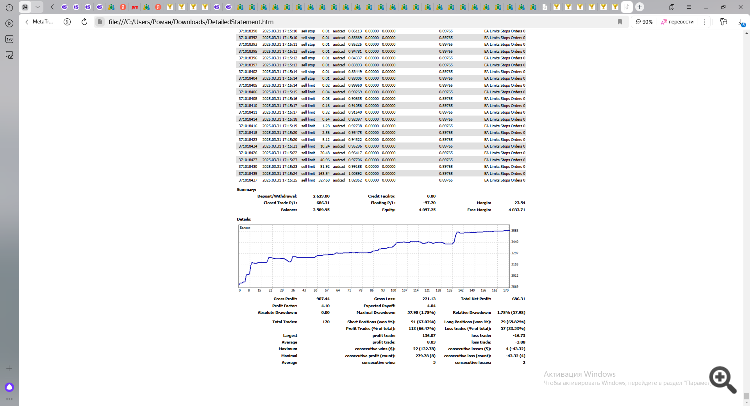Click the Total Net Profit label
Screen dimensions: 750x406
[x=476, y=298]
